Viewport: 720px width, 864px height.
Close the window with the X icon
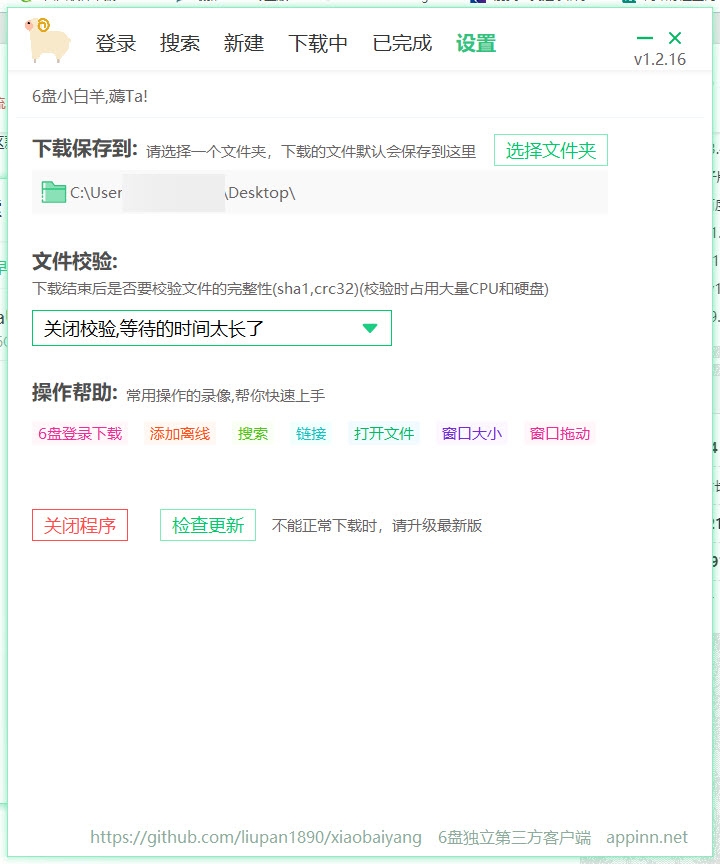point(675,38)
